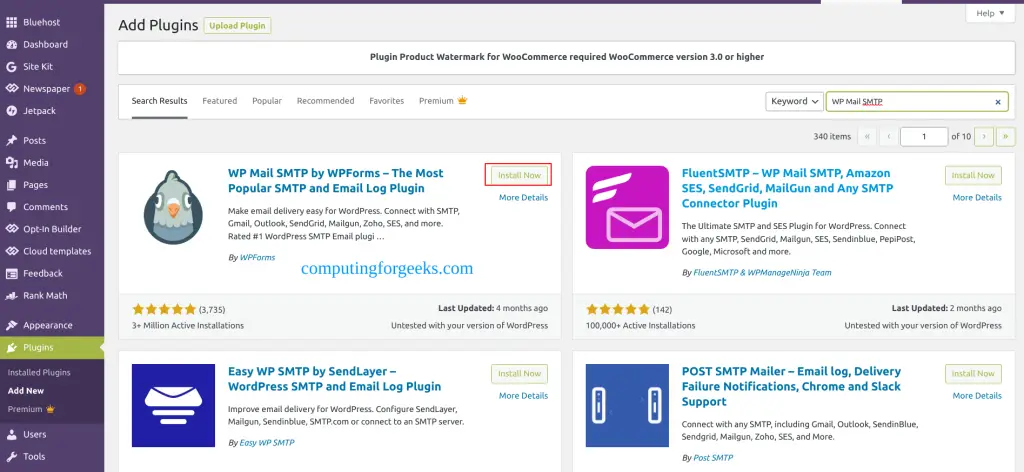
Task: Click the Tools wrench icon
Action: tap(11, 456)
